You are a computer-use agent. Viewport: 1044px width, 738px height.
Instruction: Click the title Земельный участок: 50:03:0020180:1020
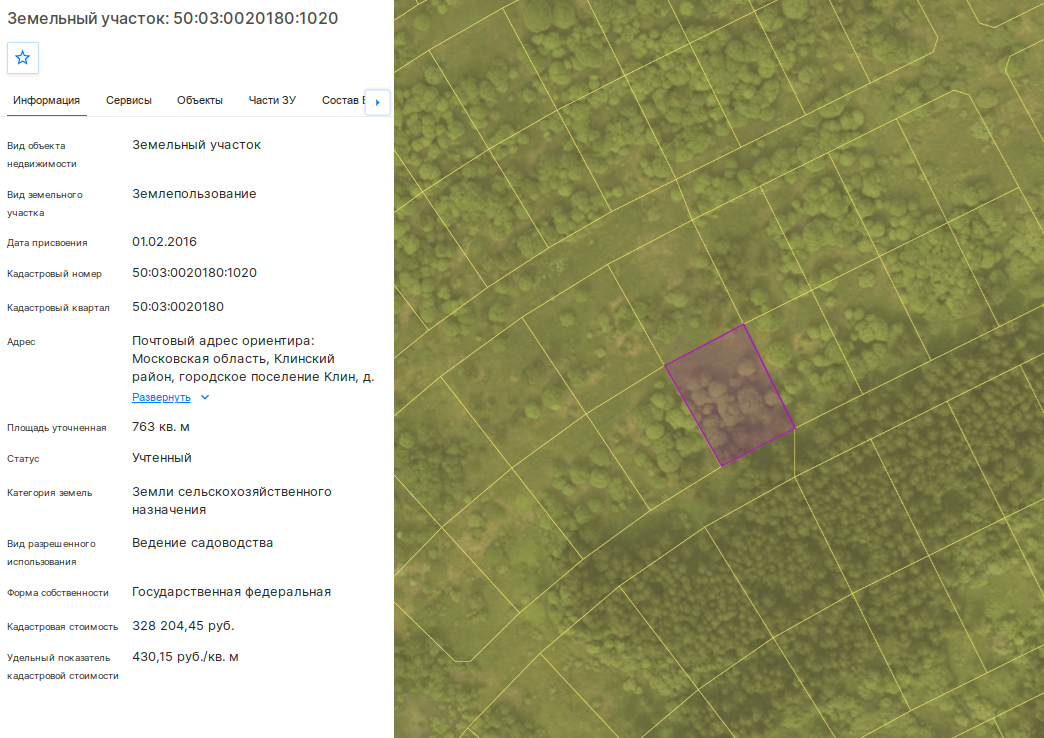coord(172,18)
